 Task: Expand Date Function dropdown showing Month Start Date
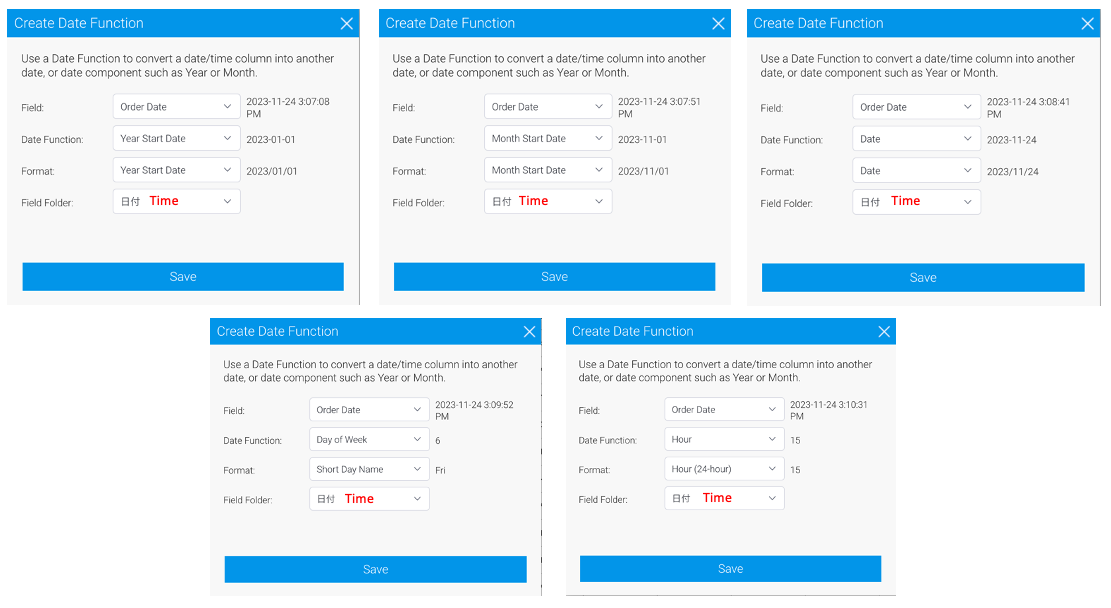pyautogui.click(x=547, y=139)
